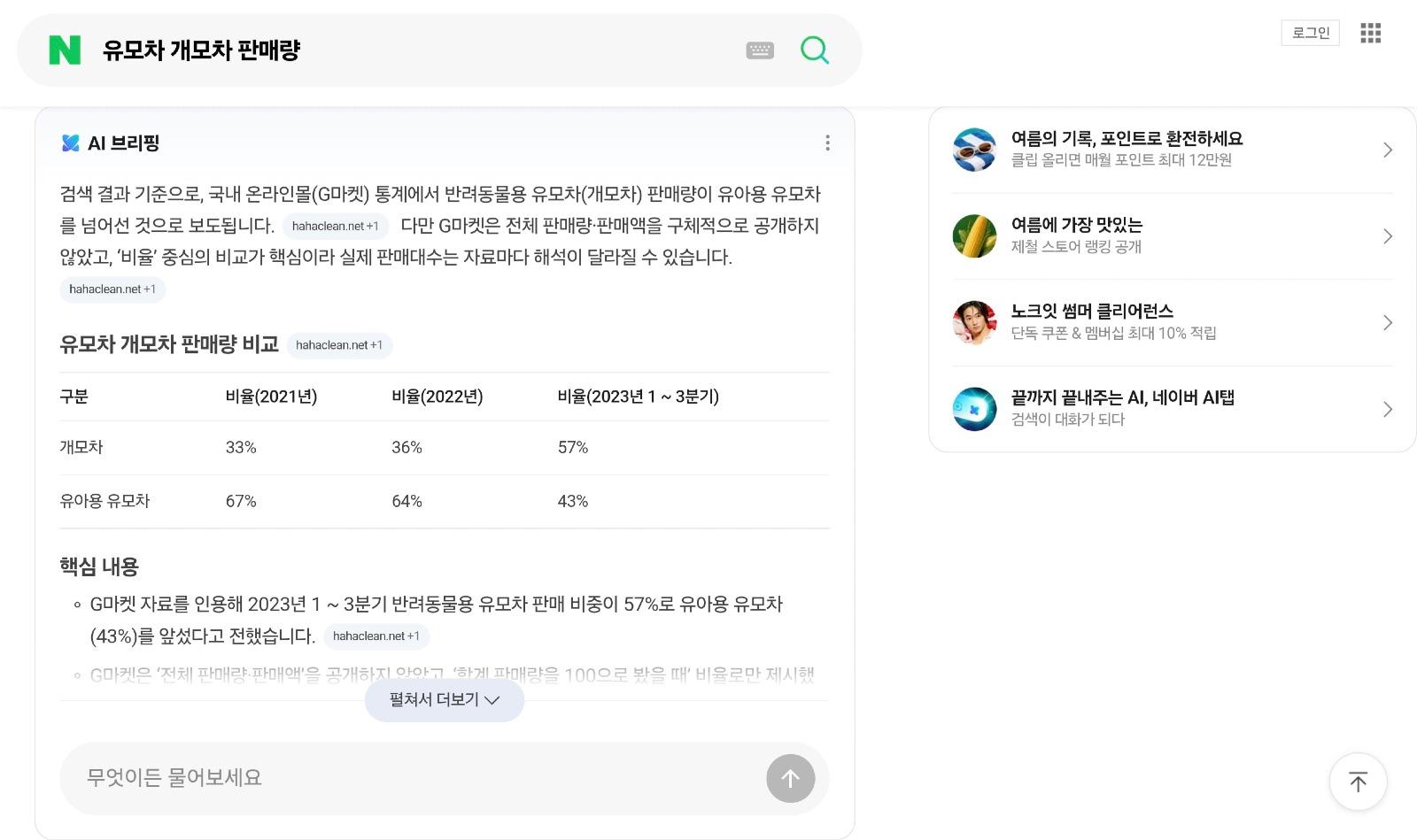Image resolution: width=1417 pixels, height=840 pixels.
Task: Click the AI 브리핑 sparkle icon
Action: click(x=70, y=143)
